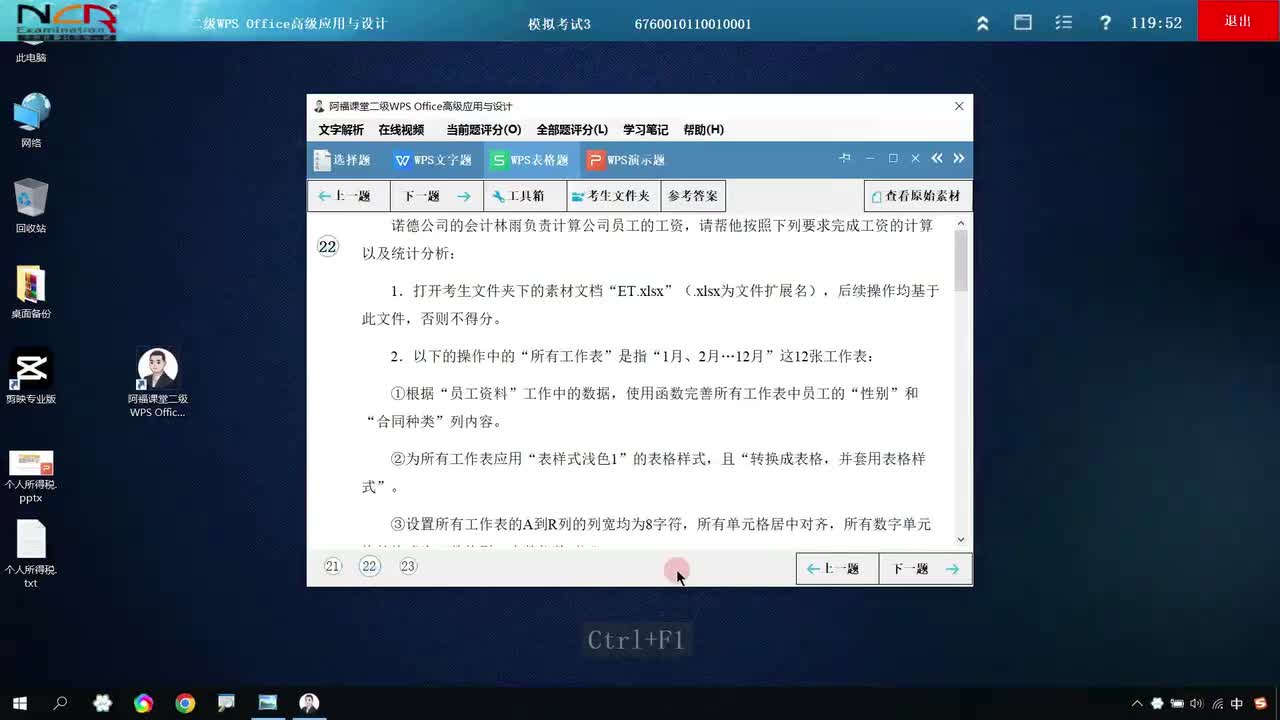Viewport: 1280px width, 720px height.
Task: Select the 桌面备份 desktop icon
Action: click(31, 292)
